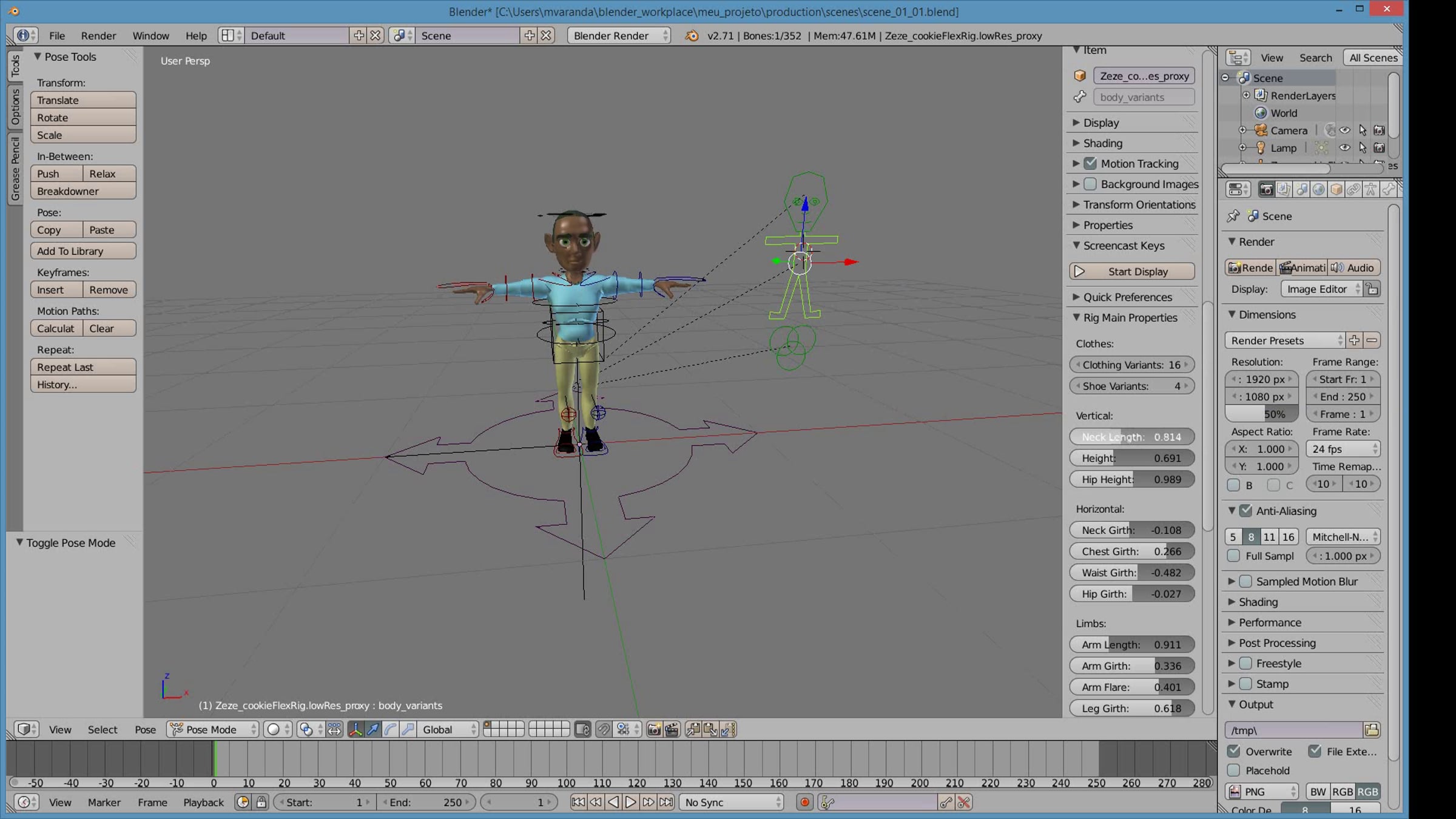Open the Pose Mode dropdown

point(213,729)
